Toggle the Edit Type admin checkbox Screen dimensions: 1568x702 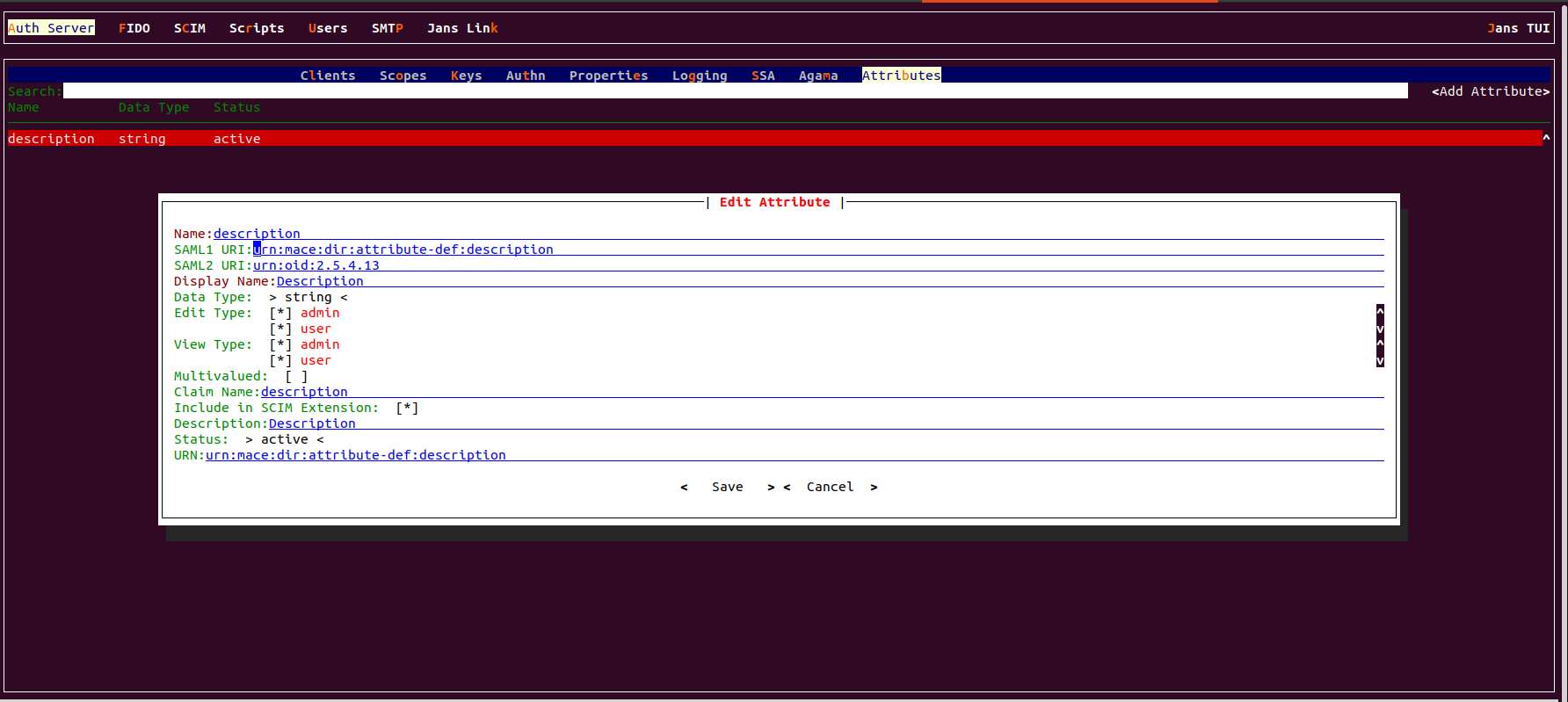tap(280, 313)
